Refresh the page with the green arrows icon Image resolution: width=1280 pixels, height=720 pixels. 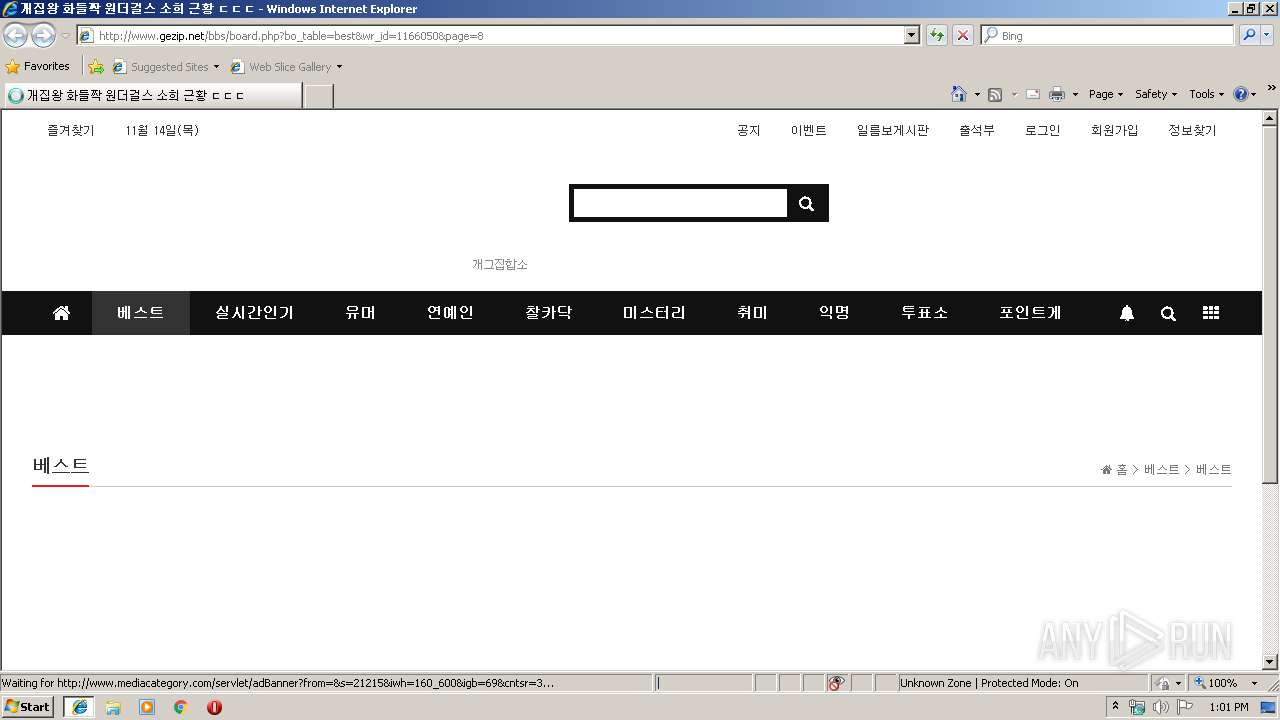coord(936,35)
